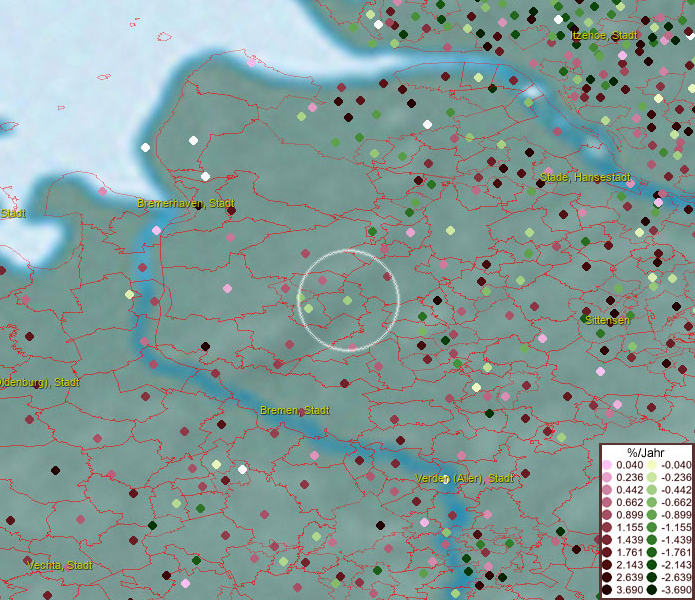Select the Sittensen place label
Screen dimensions: 695x600
[607, 320]
